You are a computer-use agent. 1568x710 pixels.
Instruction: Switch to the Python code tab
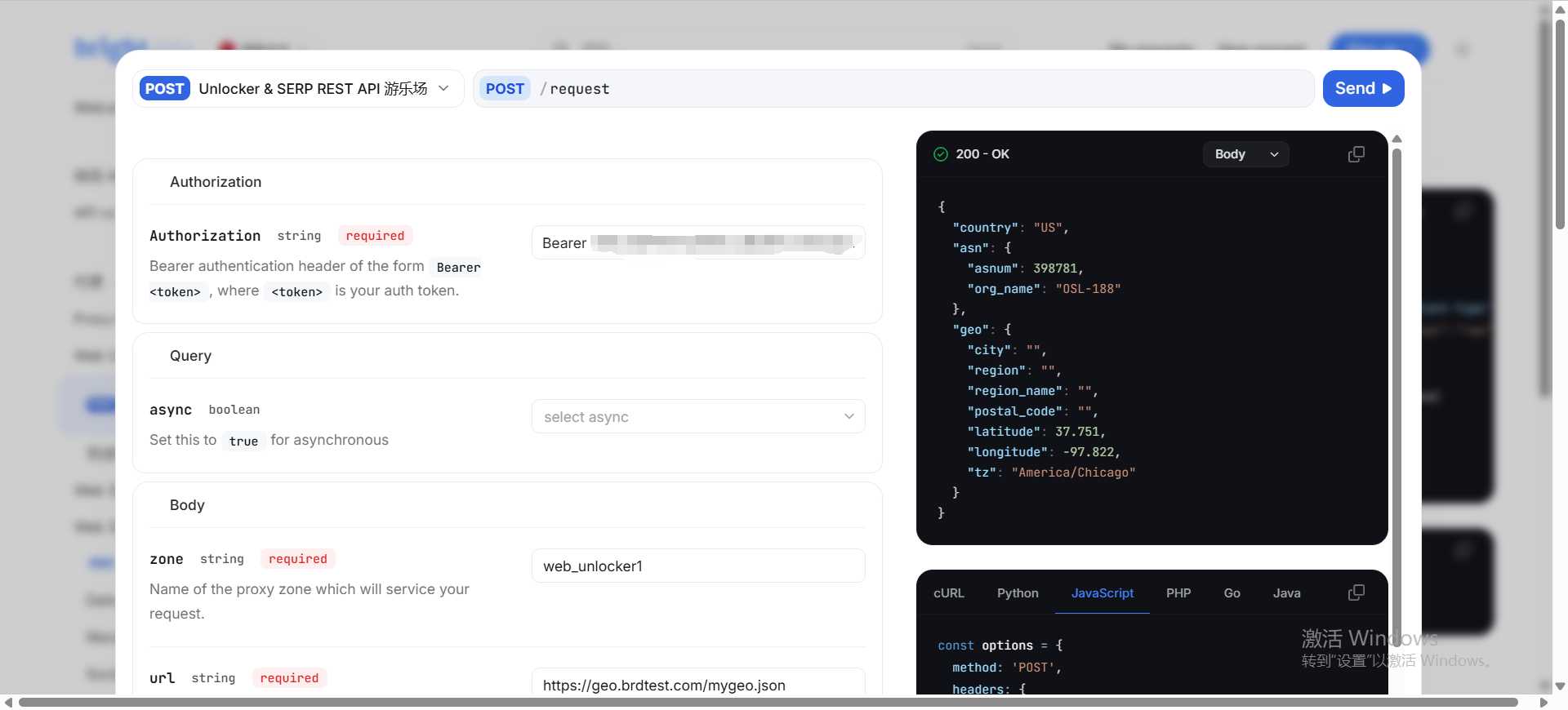[x=1018, y=593]
